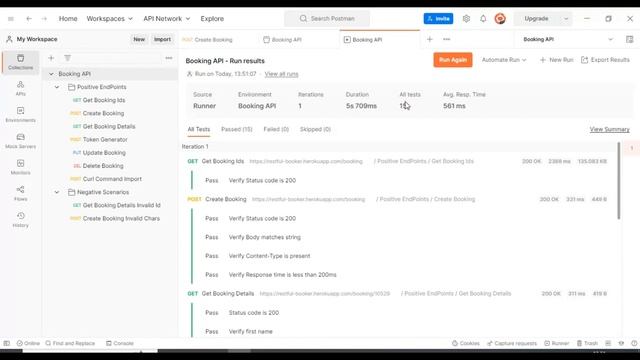Open the Help icon in the status bar
This screenshot has height=360, width=640.
pos(634,343)
